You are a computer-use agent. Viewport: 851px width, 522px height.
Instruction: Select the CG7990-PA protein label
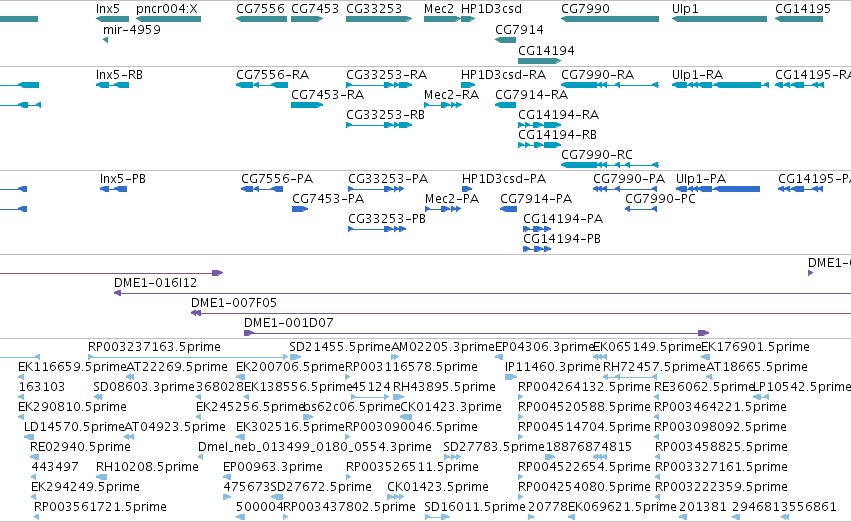[x=629, y=179]
